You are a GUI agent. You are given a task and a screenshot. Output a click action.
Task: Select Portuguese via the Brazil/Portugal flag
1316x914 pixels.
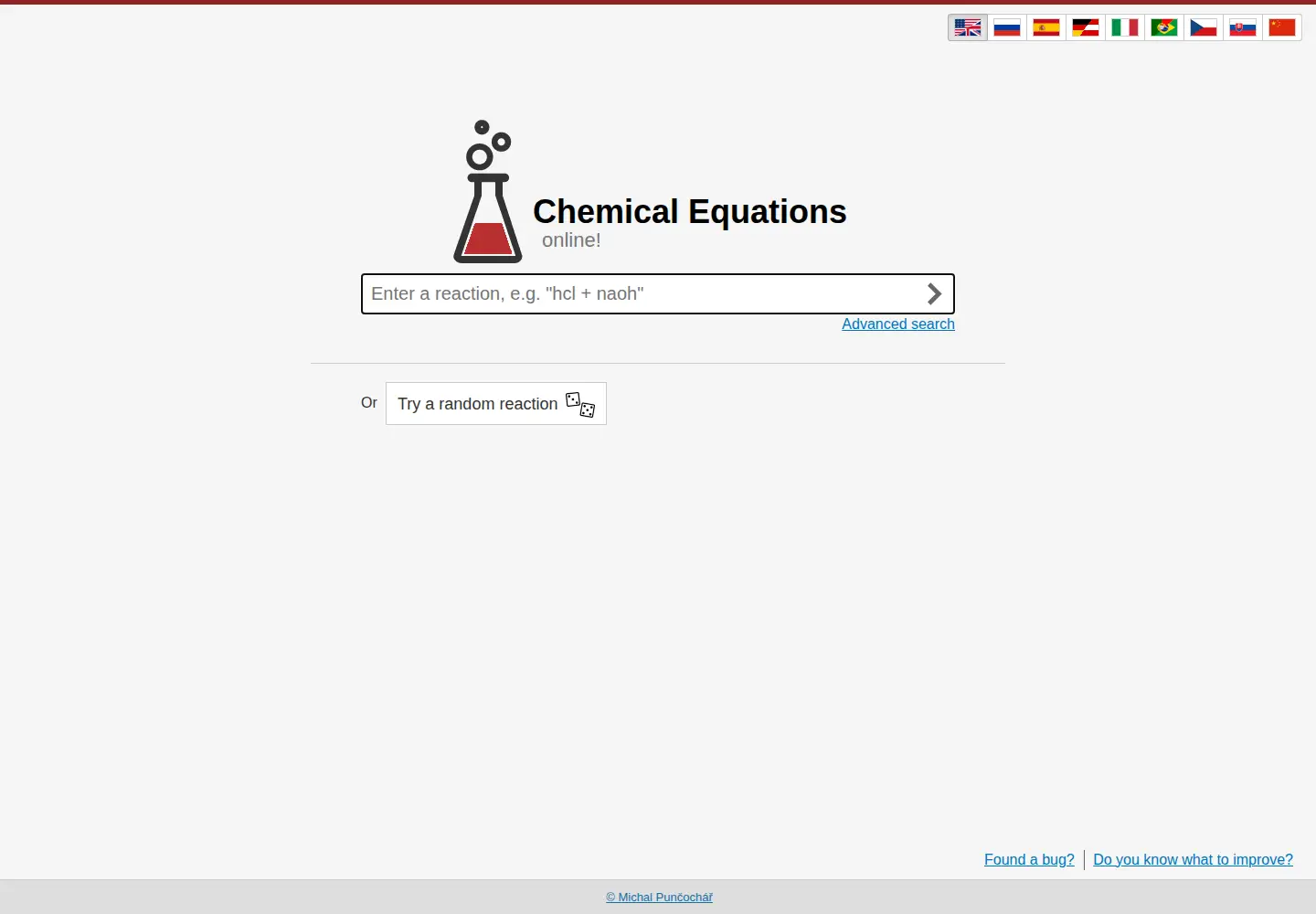pos(1164,27)
